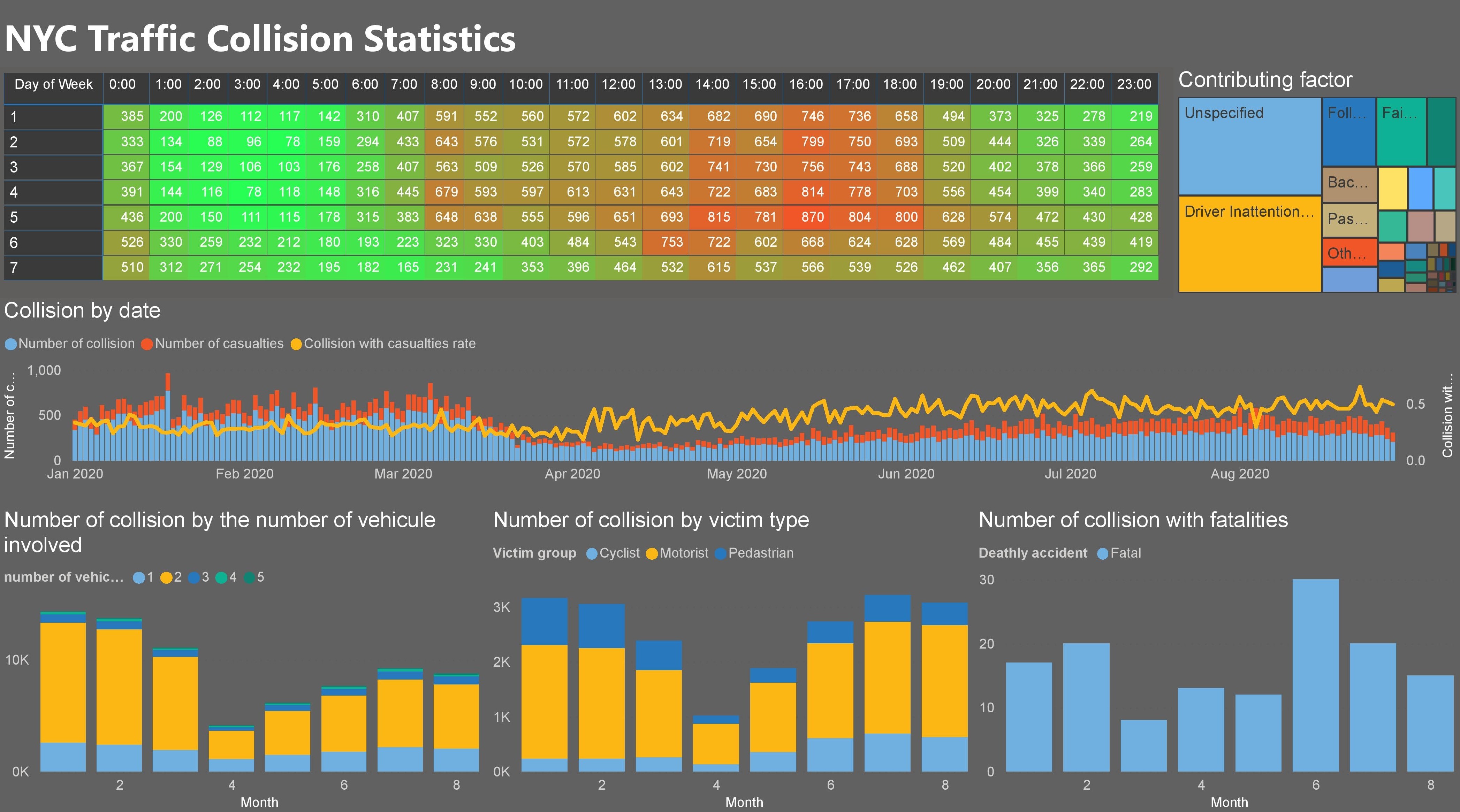Click the 'Oth…' treemap tile
1460x812 pixels.
tap(1349, 253)
